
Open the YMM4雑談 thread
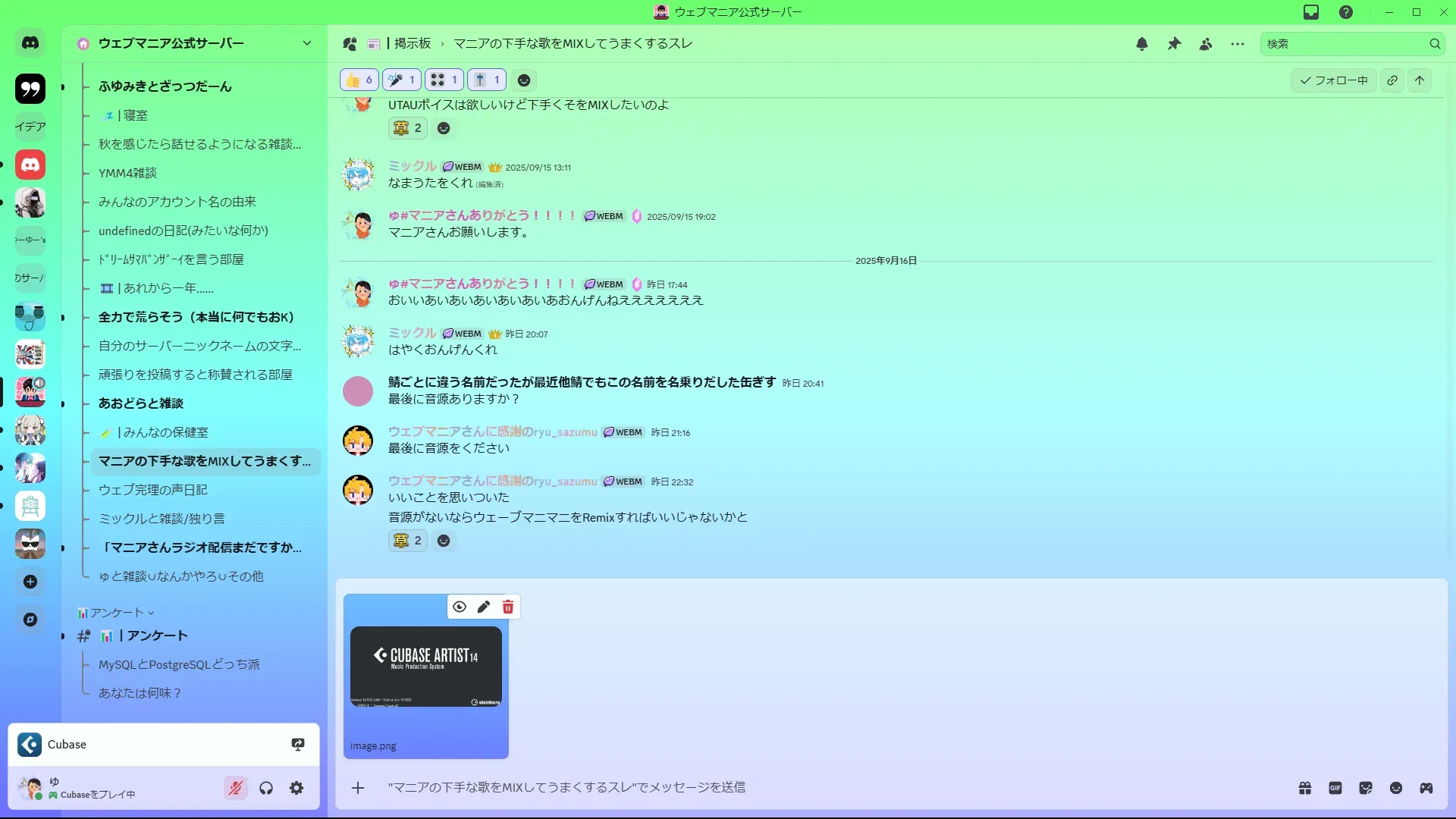[127, 173]
